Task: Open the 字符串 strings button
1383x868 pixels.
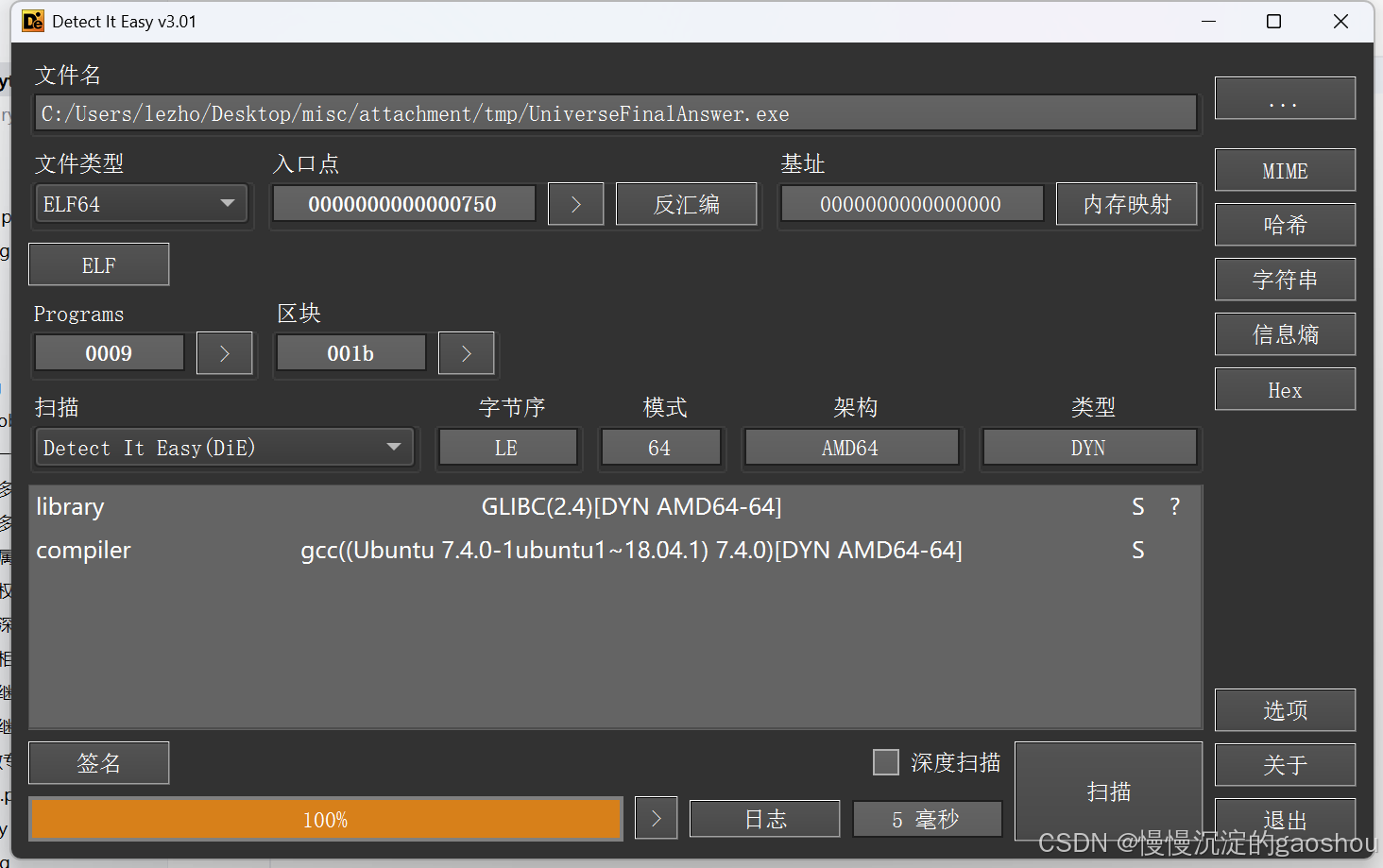Action: coord(1285,280)
